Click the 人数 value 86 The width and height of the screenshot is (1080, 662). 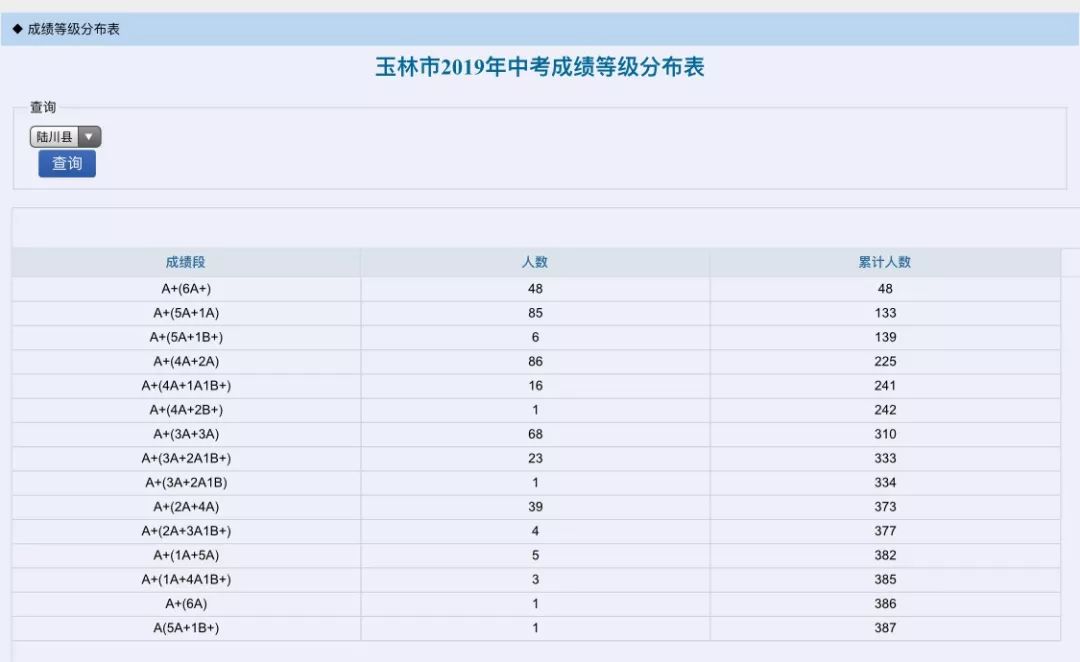(x=535, y=361)
